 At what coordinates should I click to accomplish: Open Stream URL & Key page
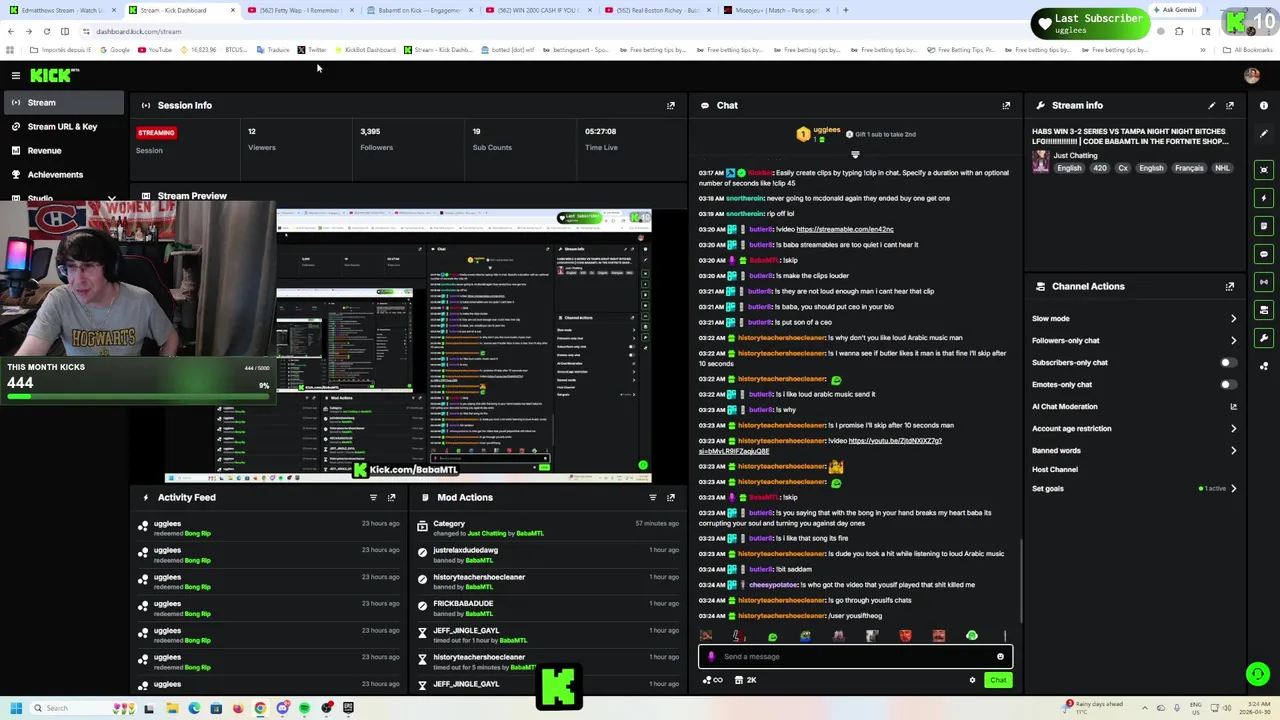click(62, 127)
